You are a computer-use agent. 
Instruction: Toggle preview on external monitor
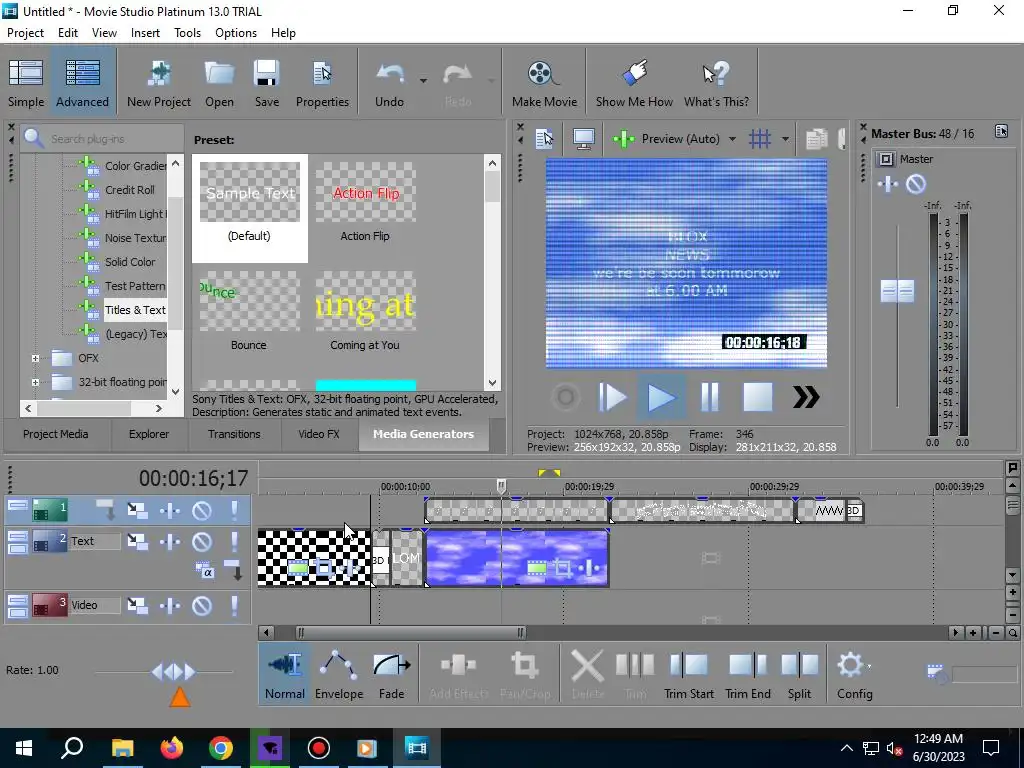tap(583, 138)
